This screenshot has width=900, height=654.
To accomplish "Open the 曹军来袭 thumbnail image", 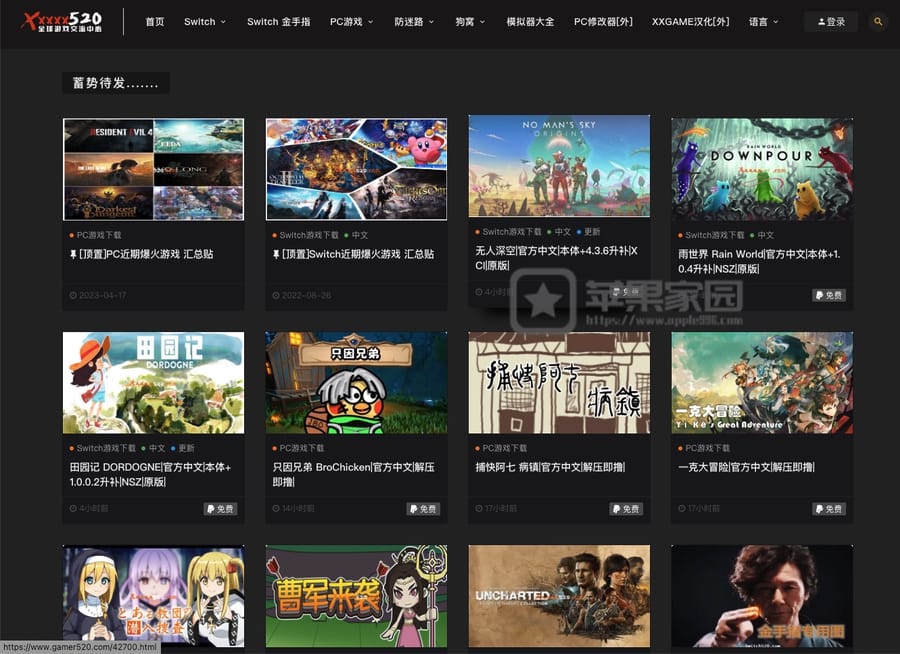I will tap(356, 596).
